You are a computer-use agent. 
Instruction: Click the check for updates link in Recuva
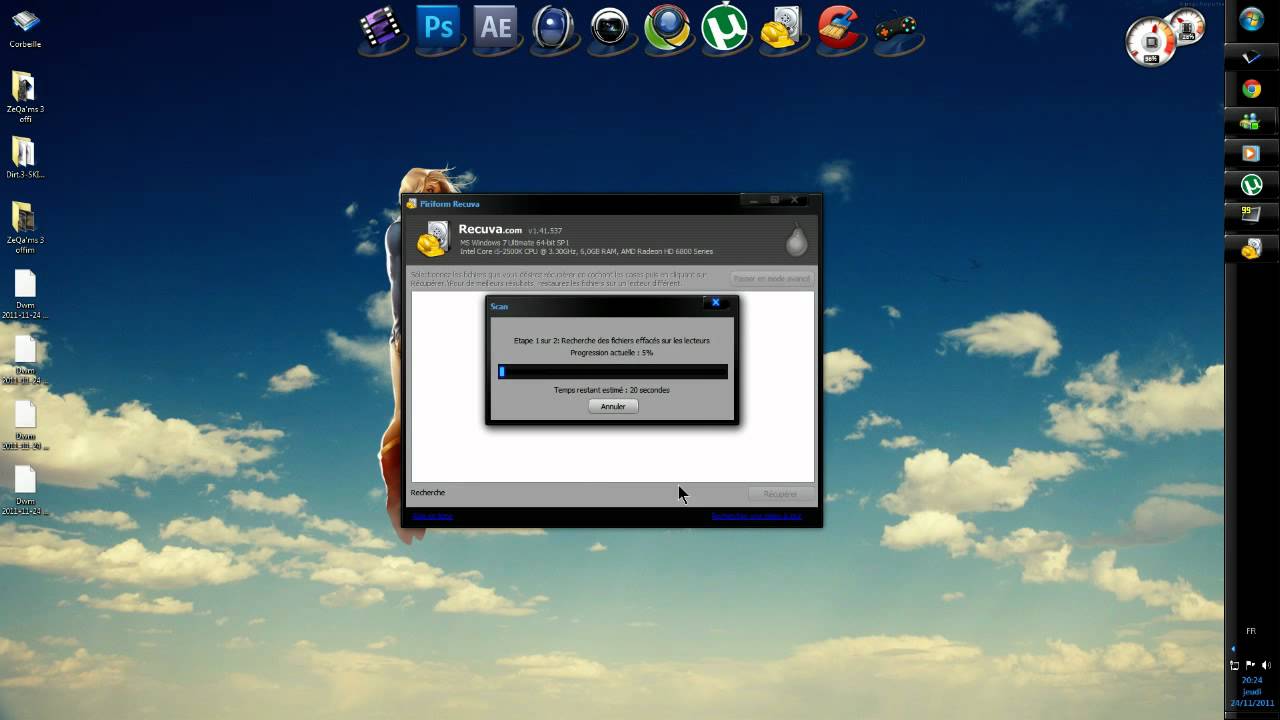(756, 516)
